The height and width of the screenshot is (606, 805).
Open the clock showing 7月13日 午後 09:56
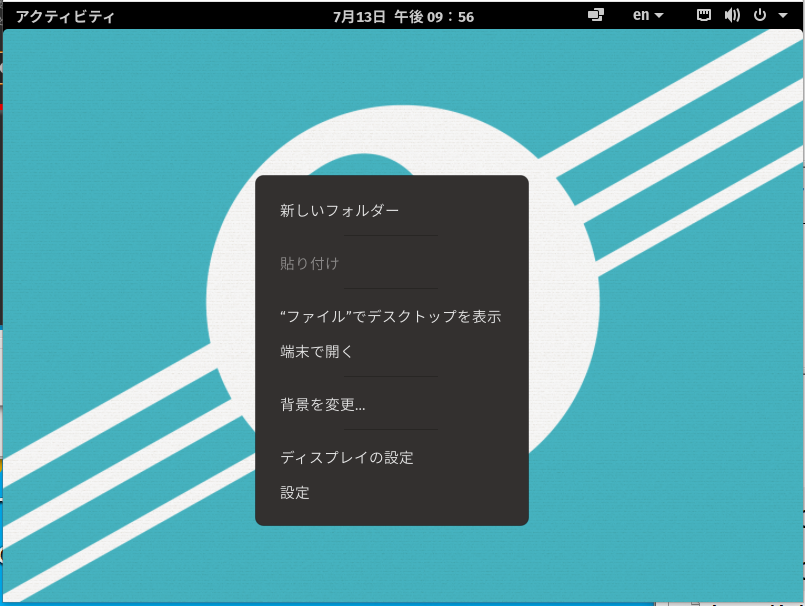pos(403,16)
